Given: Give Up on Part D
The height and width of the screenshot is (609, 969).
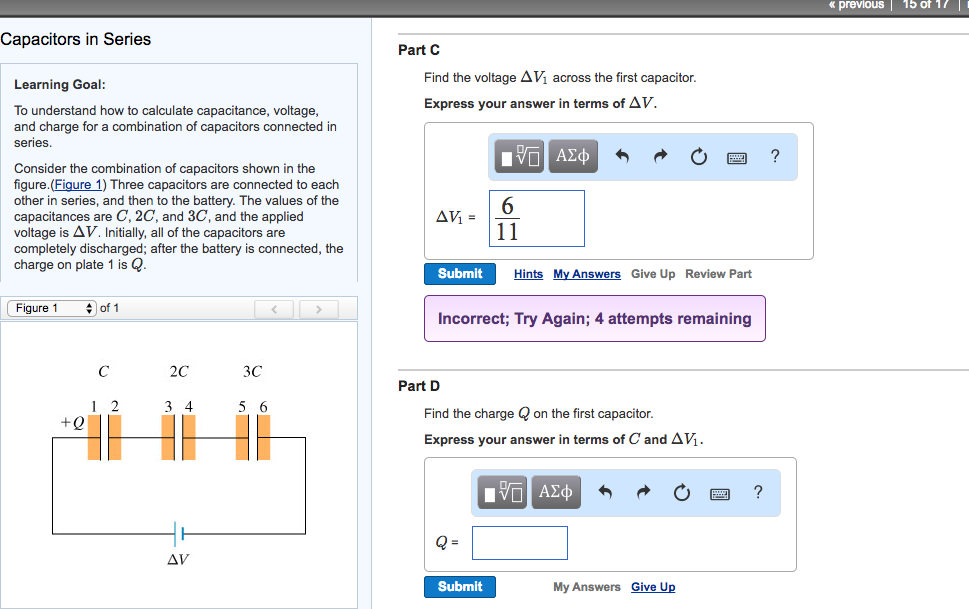Looking at the screenshot, I should coord(652,586).
